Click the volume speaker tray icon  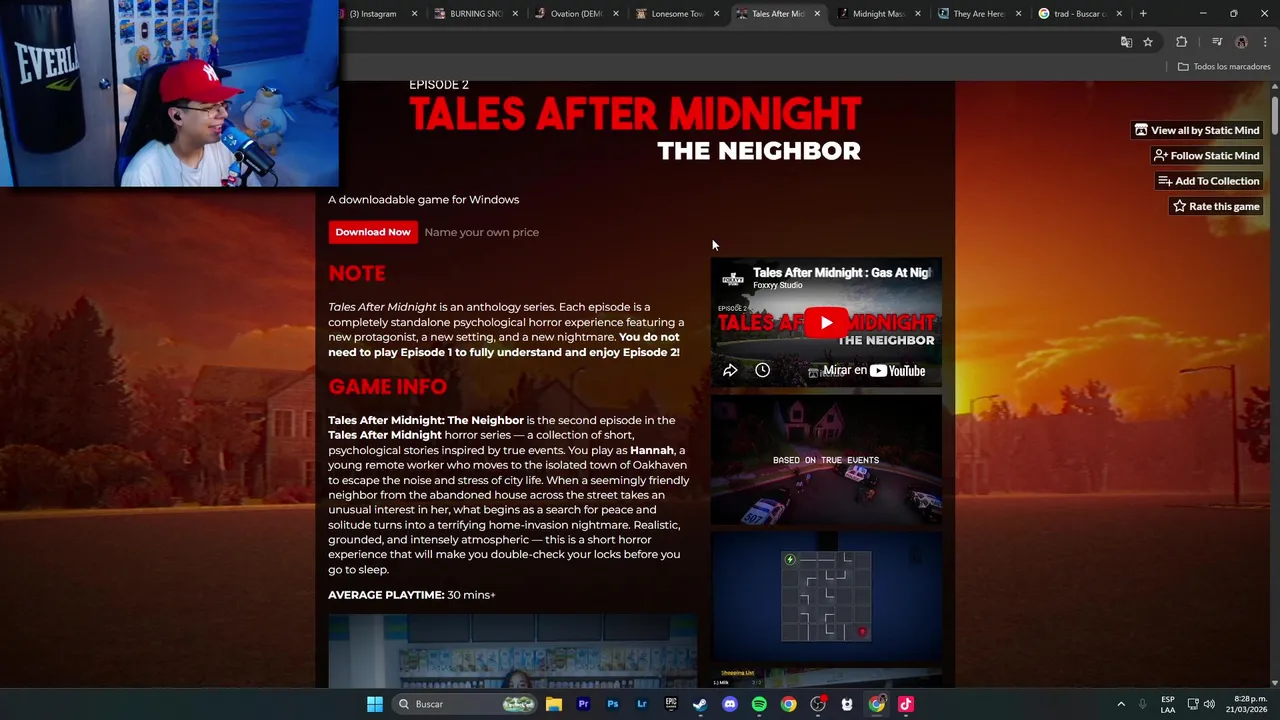pyautogui.click(x=1209, y=704)
